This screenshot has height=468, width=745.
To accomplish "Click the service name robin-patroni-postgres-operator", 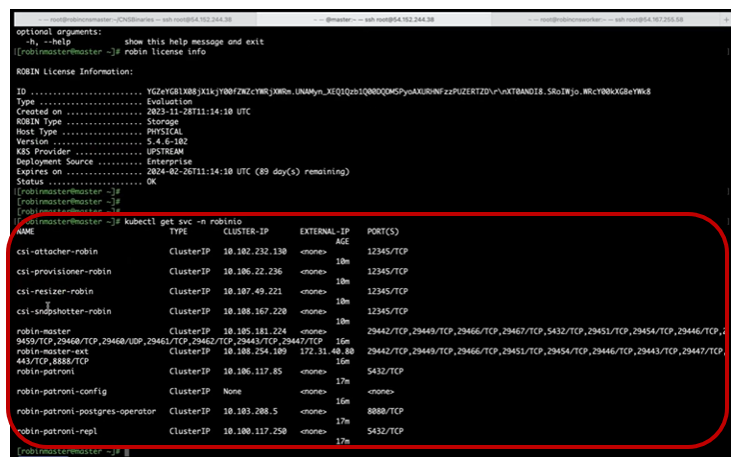I will click(x=86, y=411).
